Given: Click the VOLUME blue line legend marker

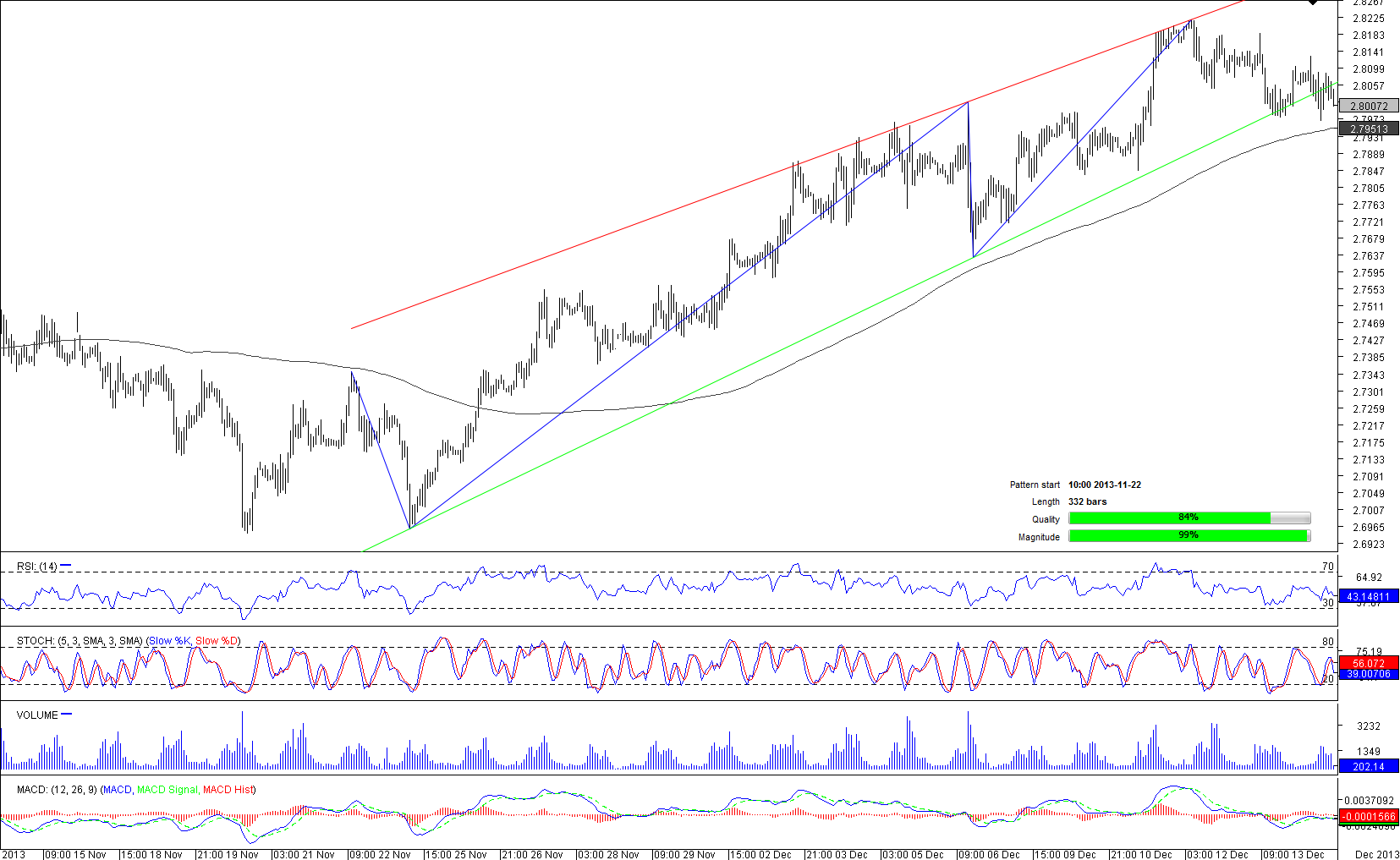Looking at the screenshot, I should tap(67, 715).
